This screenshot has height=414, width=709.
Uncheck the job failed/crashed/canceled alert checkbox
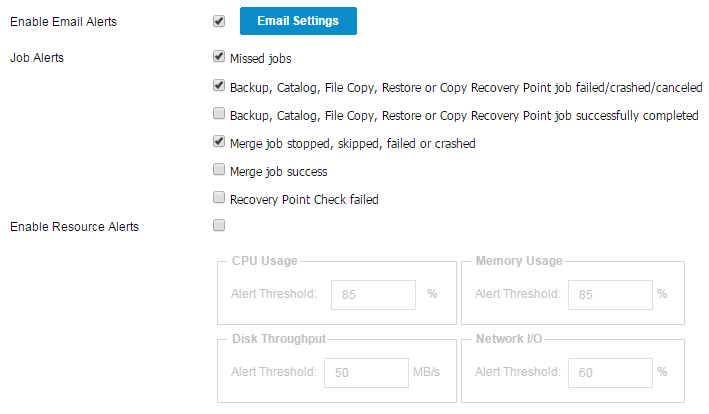pyautogui.click(x=219, y=85)
